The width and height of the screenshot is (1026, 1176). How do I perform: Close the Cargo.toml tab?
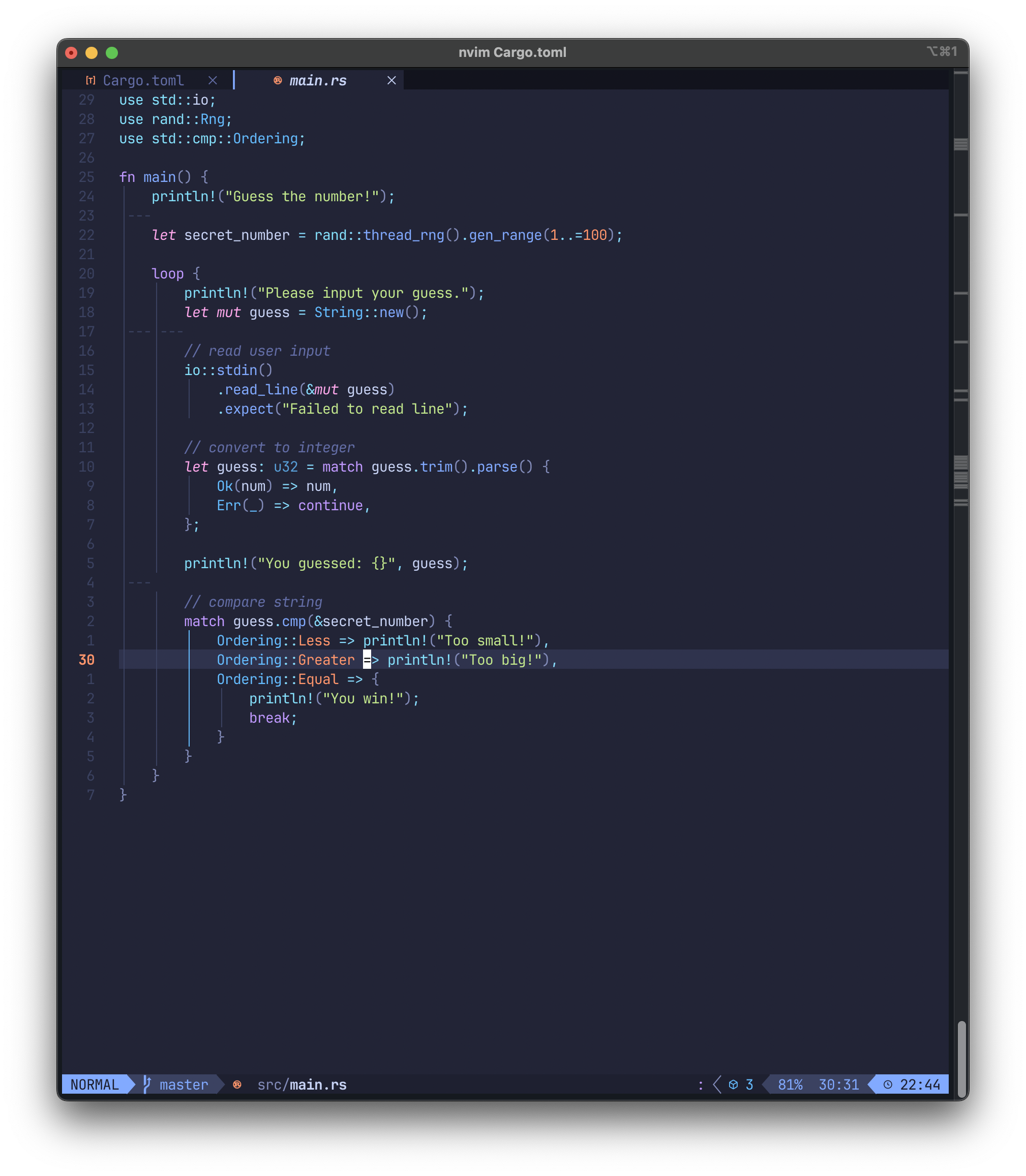[x=213, y=81]
